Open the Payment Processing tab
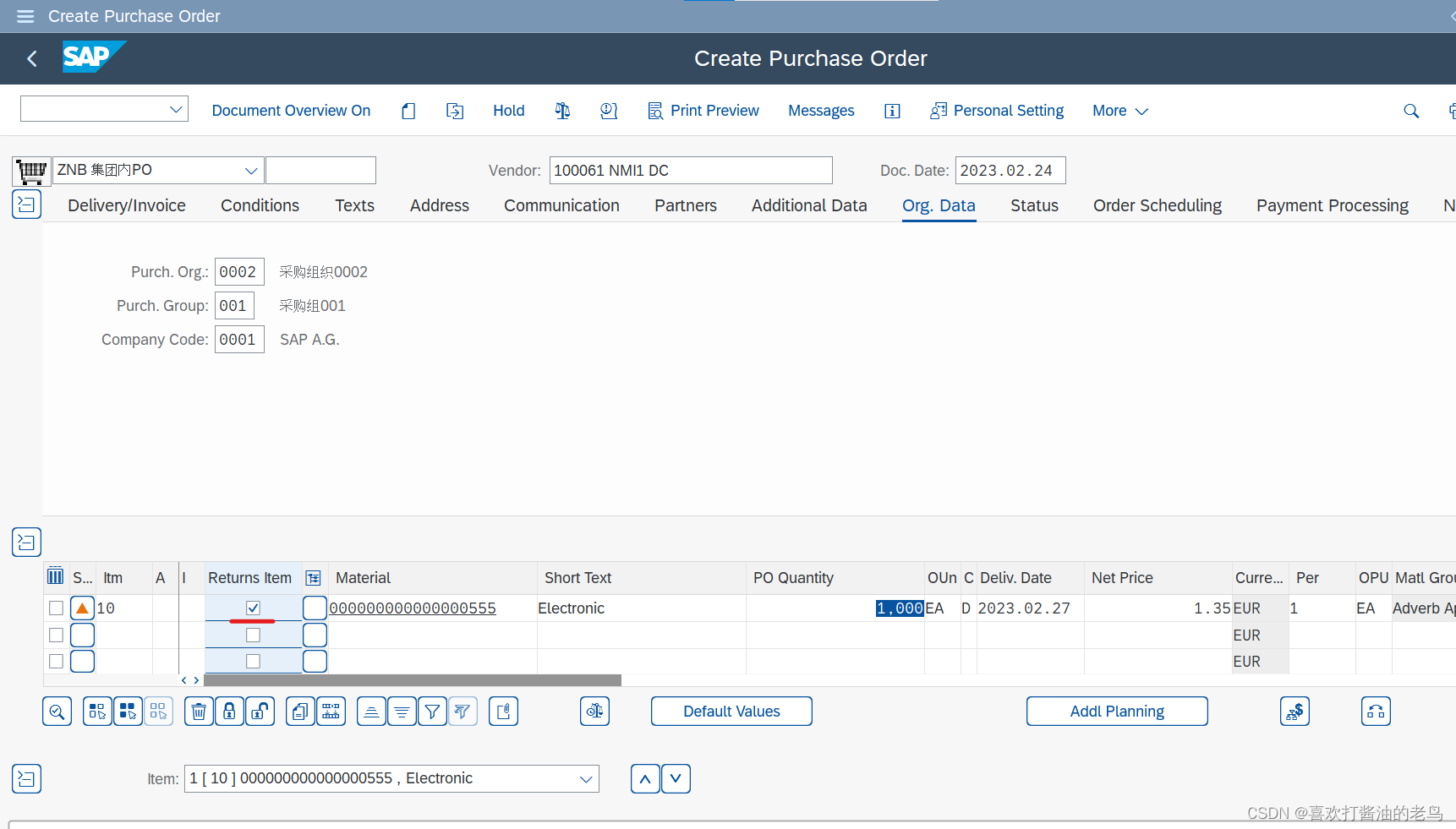The width and height of the screenshot is (1456, 829). 1332,205
